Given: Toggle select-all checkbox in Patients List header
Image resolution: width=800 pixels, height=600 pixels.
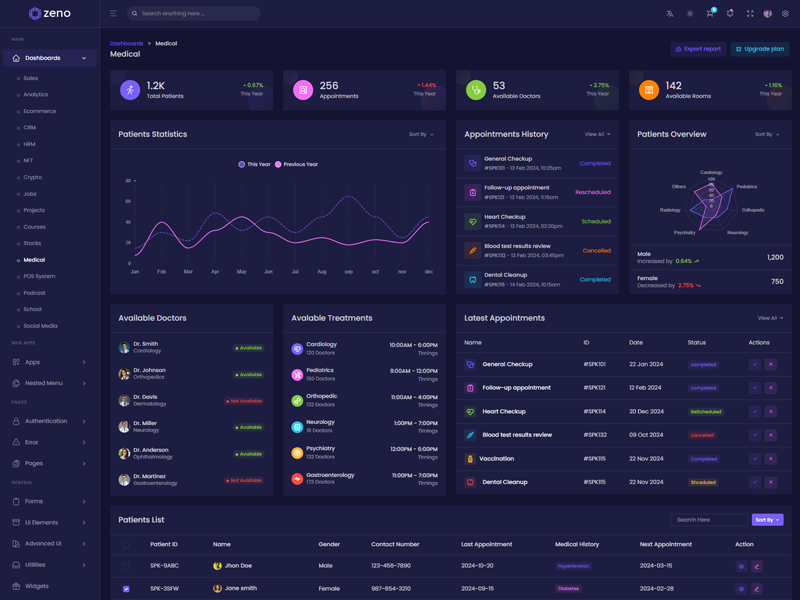Looking at the screenshot, I should (x=126, y=545).
